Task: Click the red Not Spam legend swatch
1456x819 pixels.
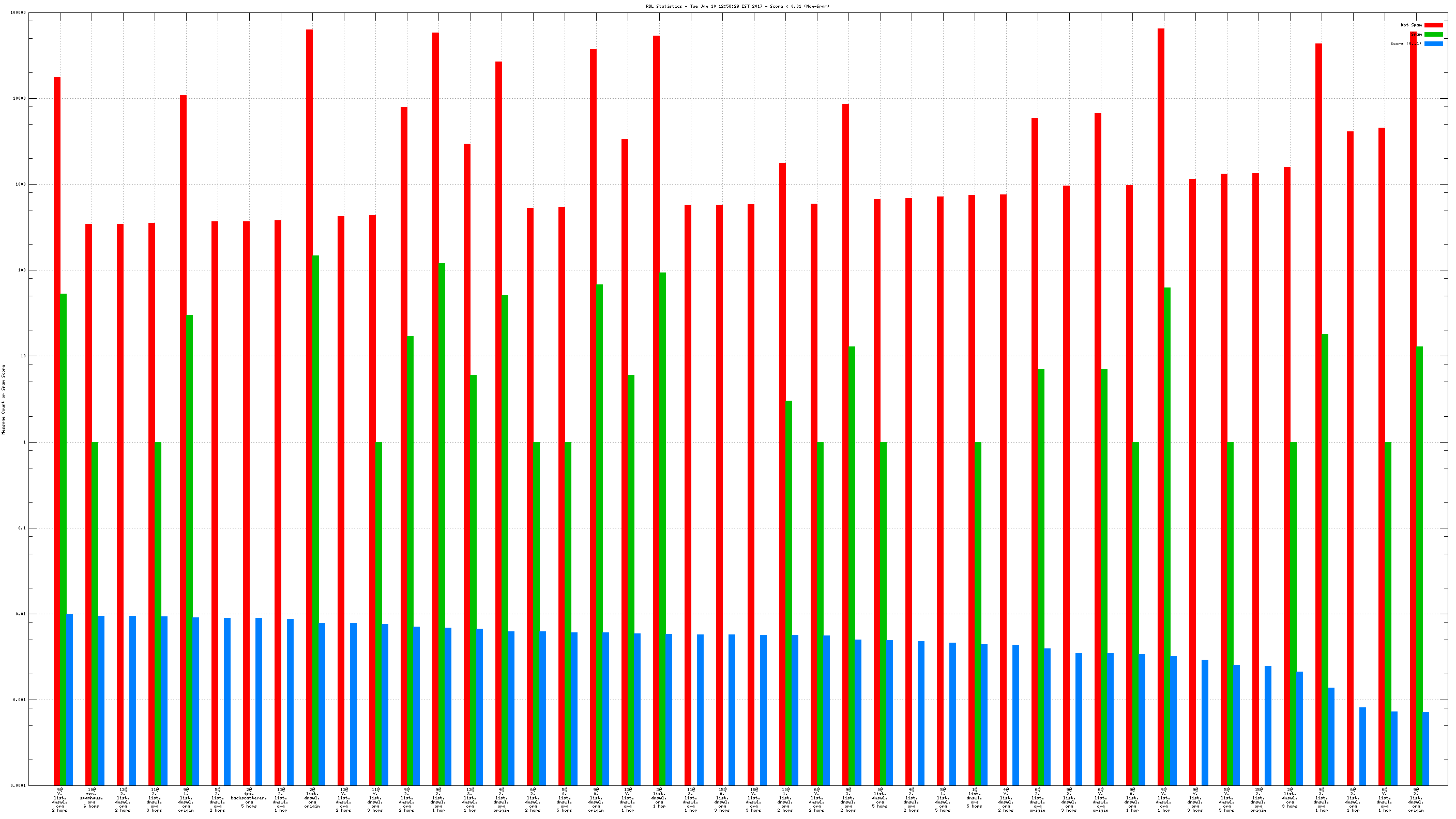Action: (1433, 25)
